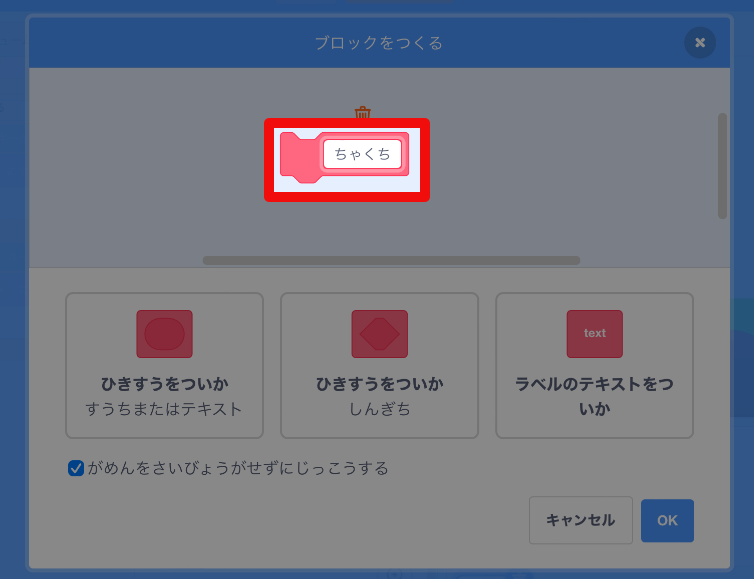
Task: Close the ブロックをつくる dialog
Action: pos(700,43)
